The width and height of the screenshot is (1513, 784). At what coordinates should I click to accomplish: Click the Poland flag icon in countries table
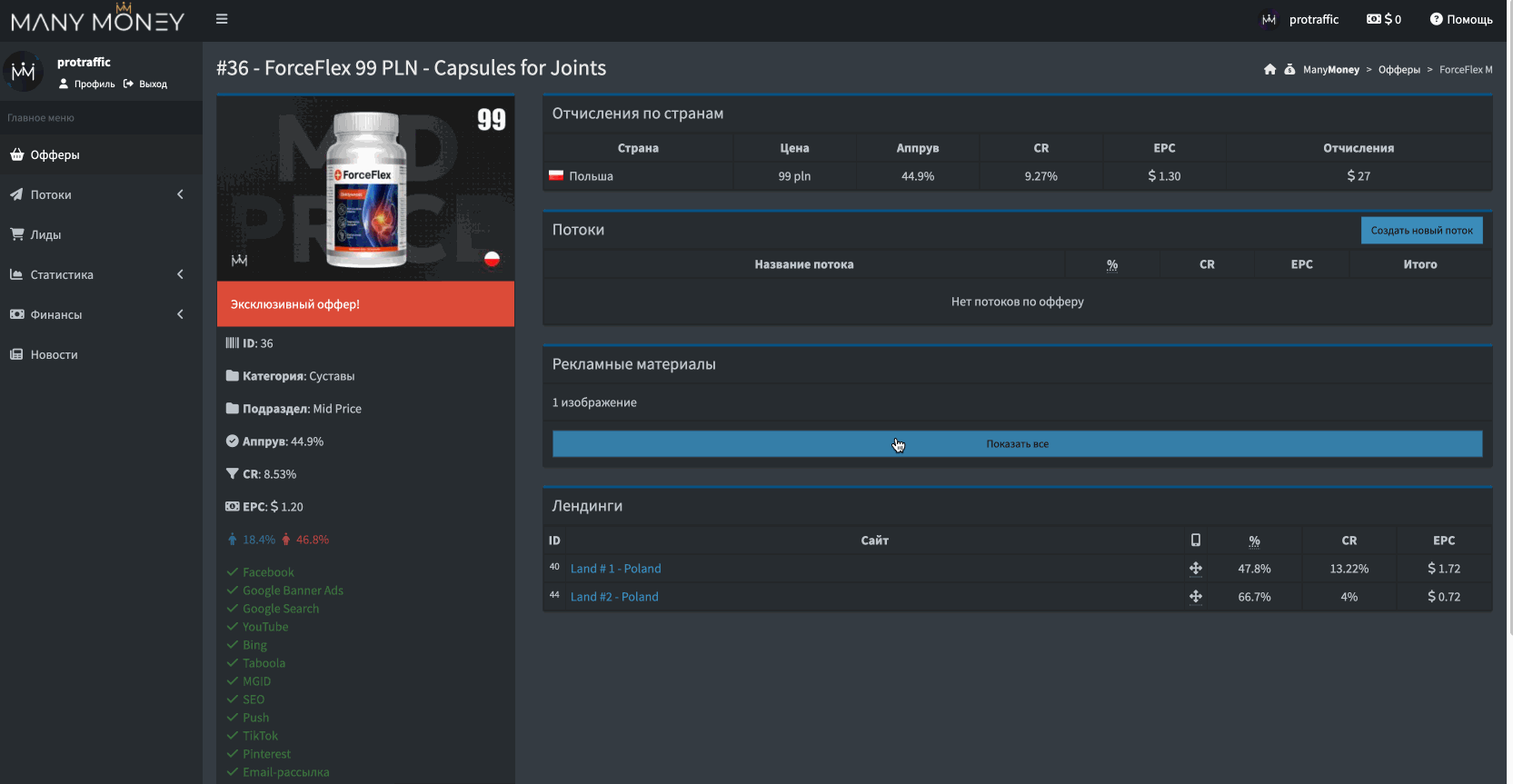556,175
